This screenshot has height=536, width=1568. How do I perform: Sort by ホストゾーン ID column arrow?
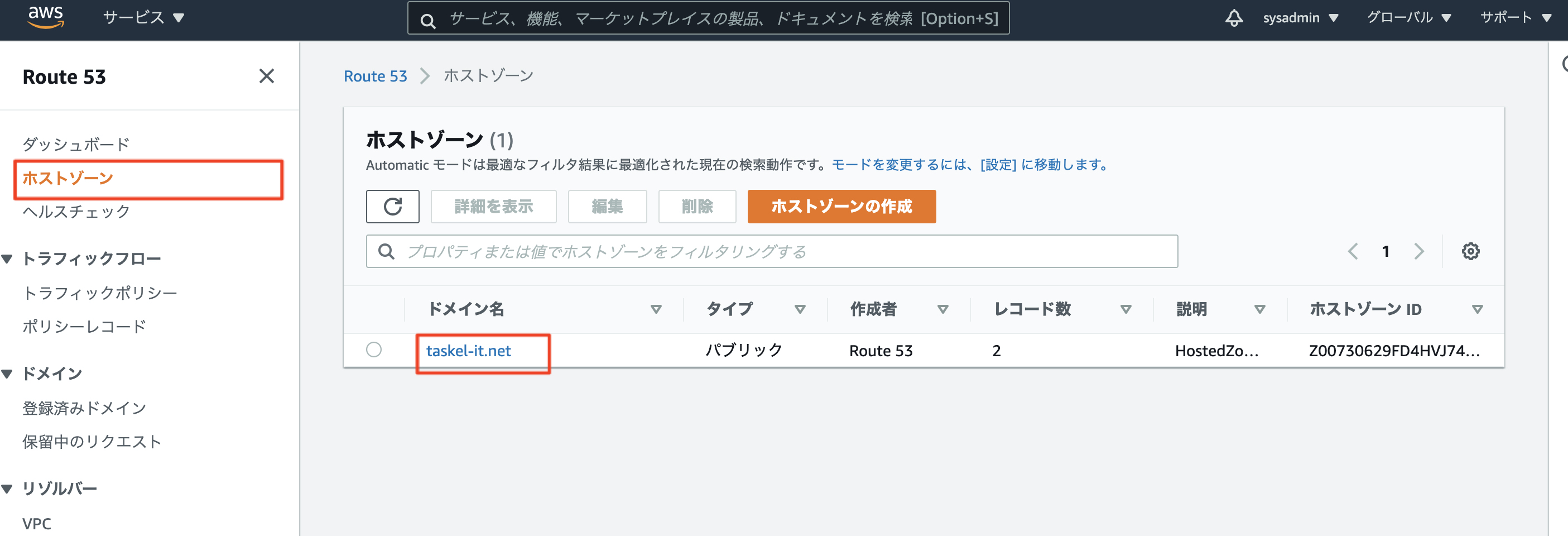coord(1476,309)
